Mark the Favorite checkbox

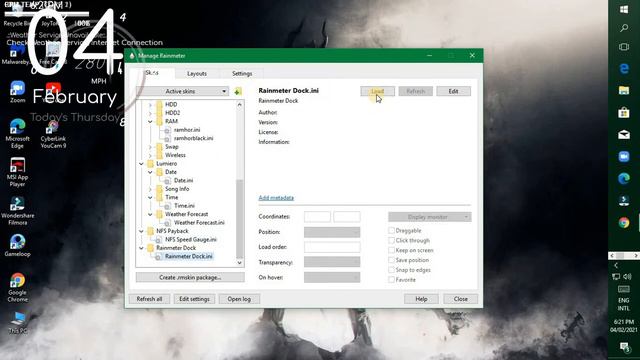[x=391, y=280]
